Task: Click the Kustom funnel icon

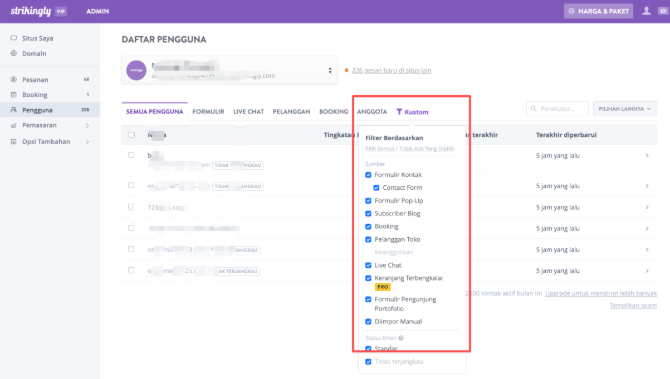Action: [399, 112]
